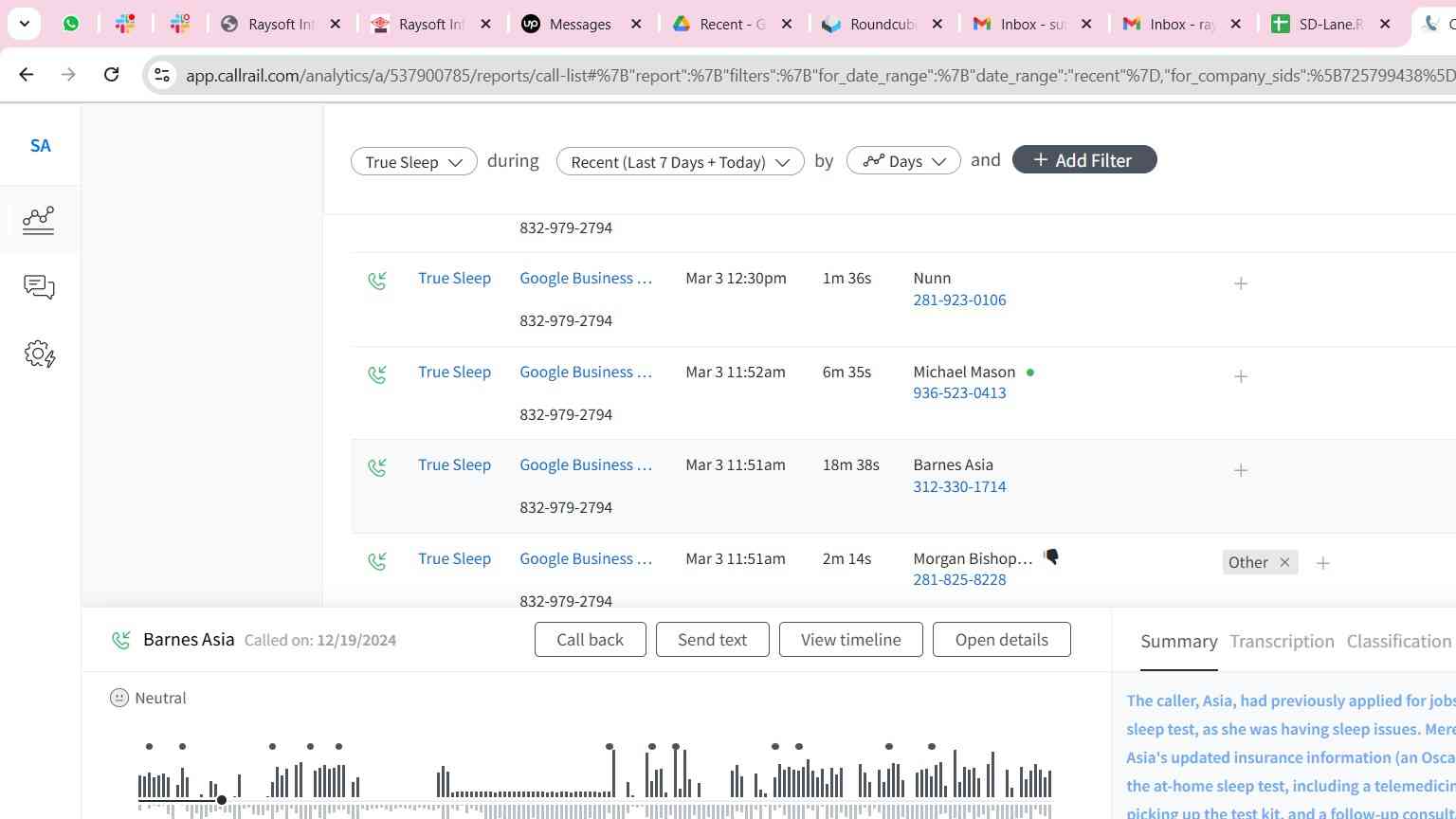Image resolution: width=1456 pixels, height=819 pixels.
Task: Open the Recent (Last 7 Days + Today) dropdown
Action: tap(681, 161)
